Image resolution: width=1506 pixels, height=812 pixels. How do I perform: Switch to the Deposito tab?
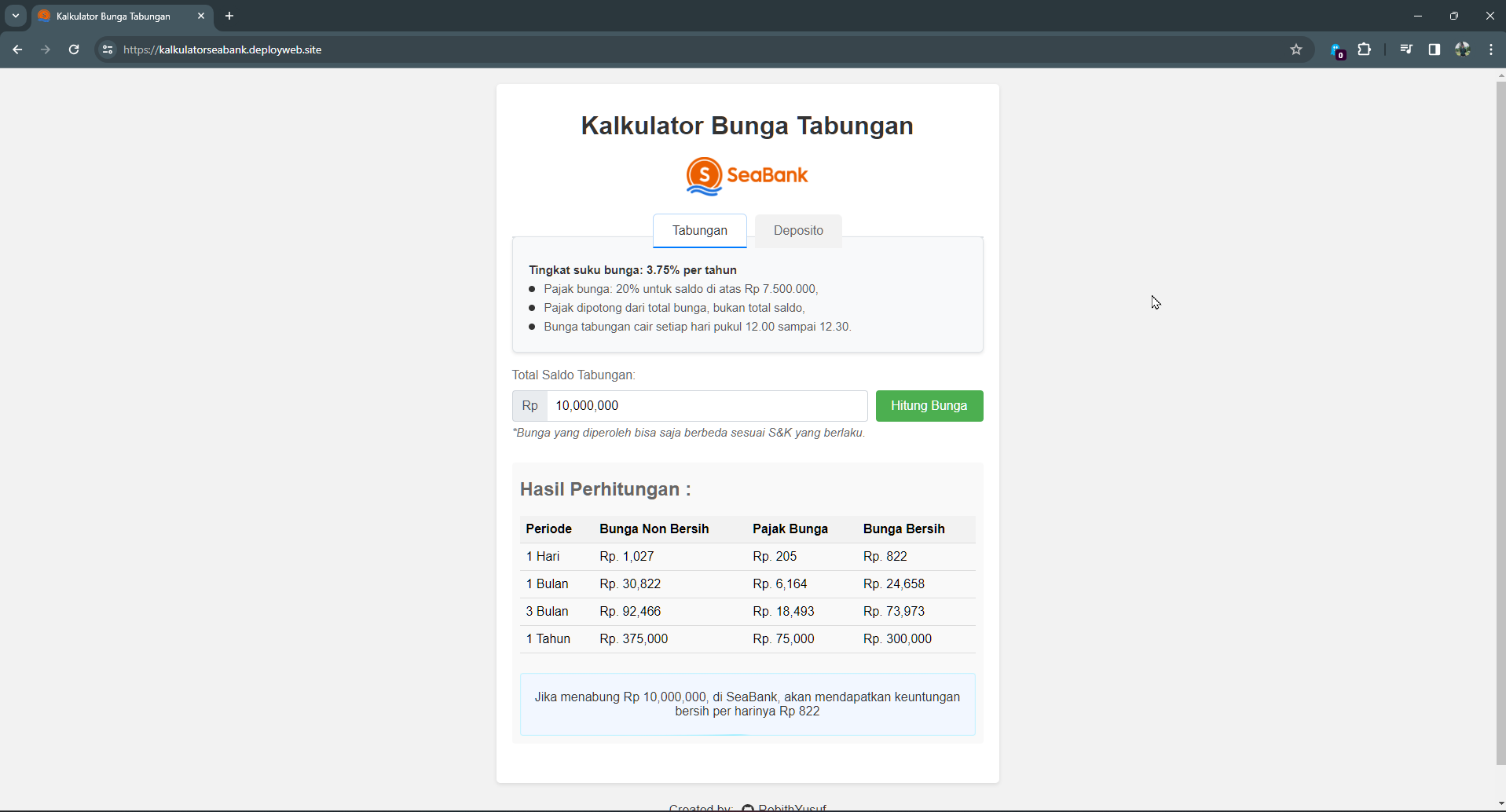(x=798, y=230)
